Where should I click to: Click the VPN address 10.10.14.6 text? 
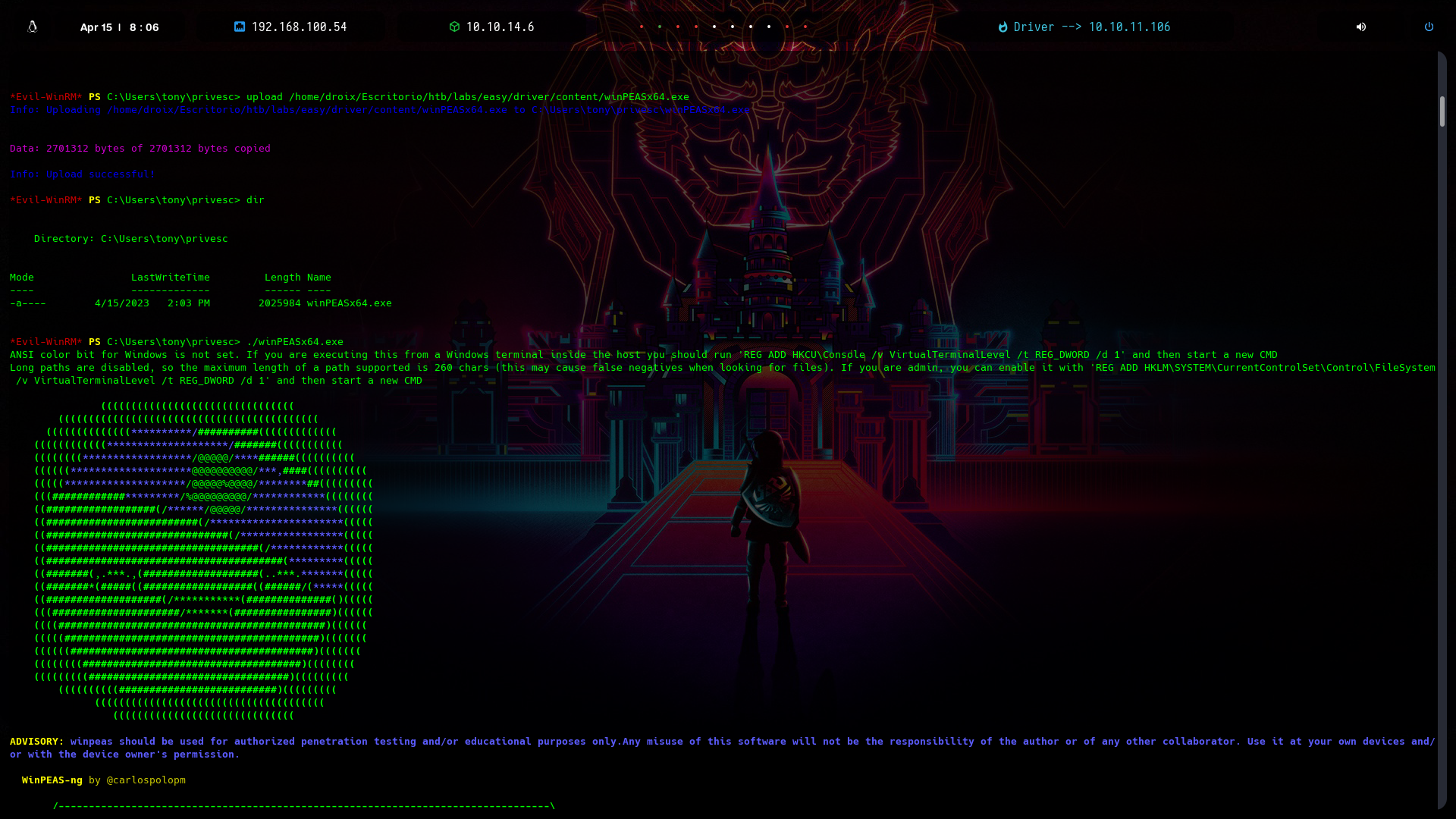click(x=500, y=27)
